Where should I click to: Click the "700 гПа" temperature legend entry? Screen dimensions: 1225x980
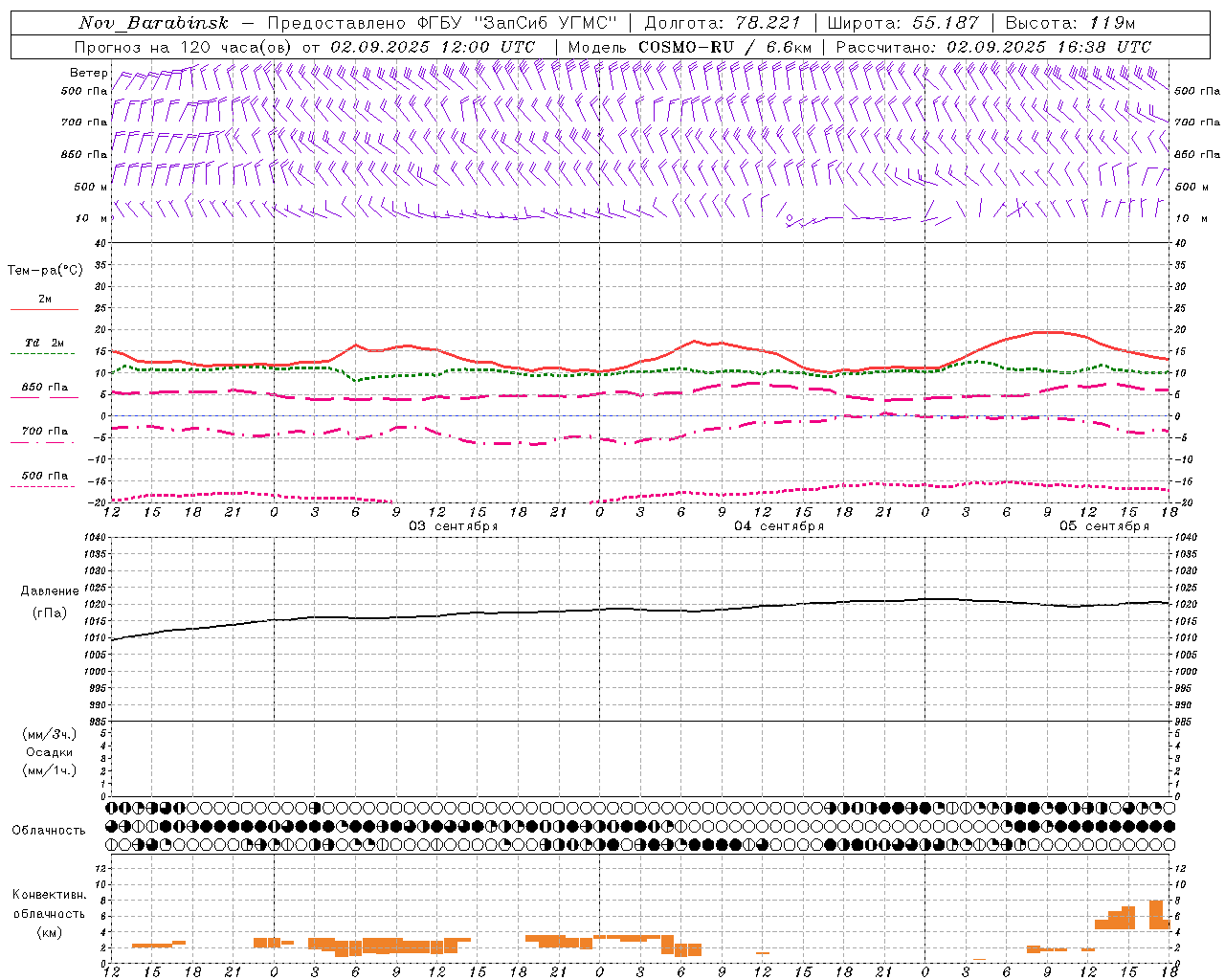(45, 434)
